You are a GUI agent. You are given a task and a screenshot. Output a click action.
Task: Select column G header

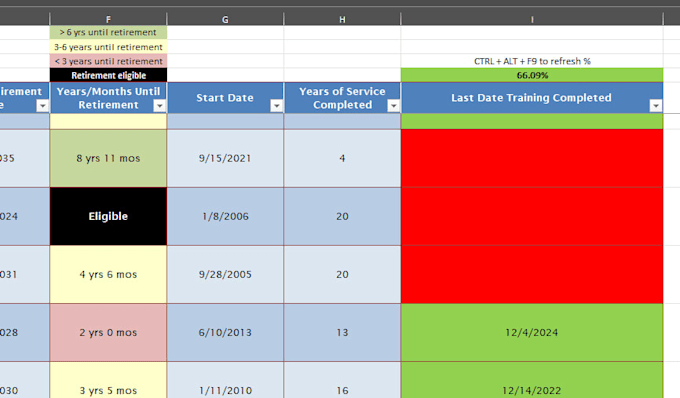pyautogui.click(x=225, y=19)
